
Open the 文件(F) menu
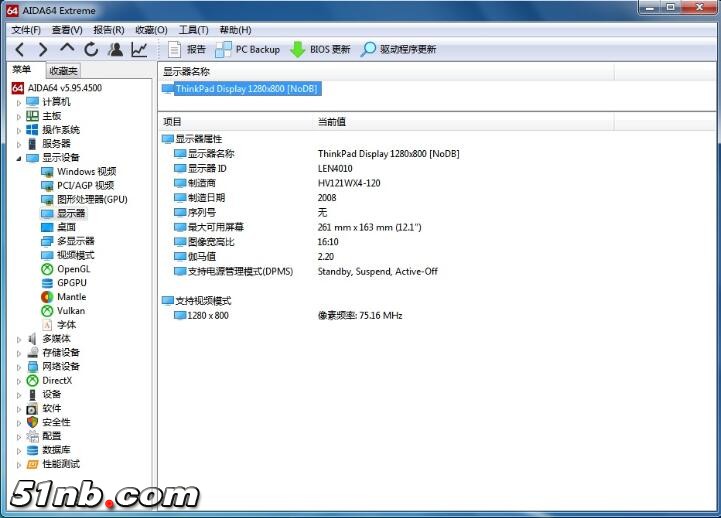25,30
